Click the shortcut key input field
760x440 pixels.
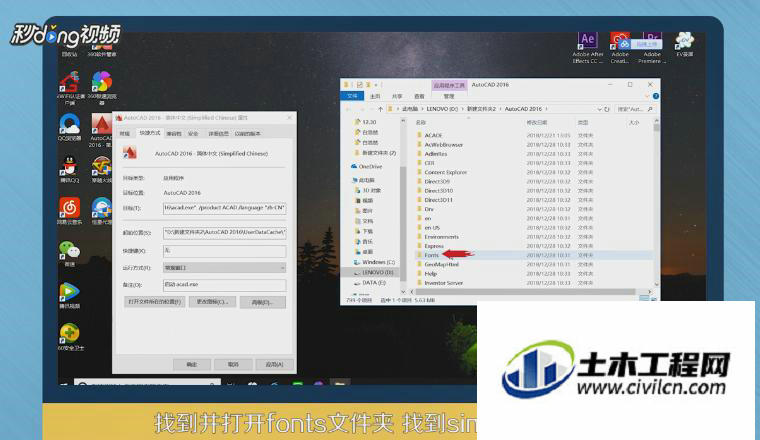[224, 251]
